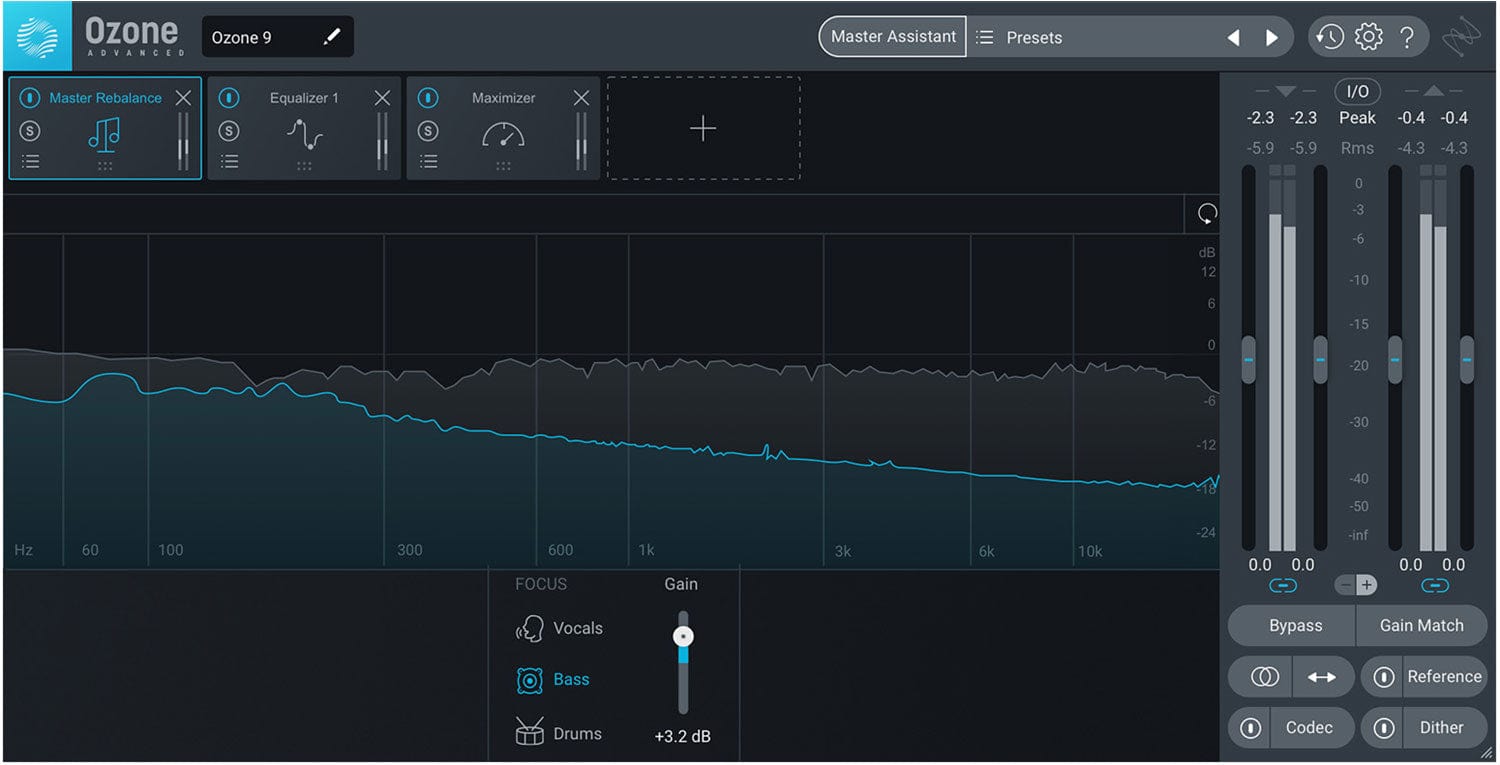Solo the Master Rebalance module
This screenshot has width=1500, height=765.
31,131
